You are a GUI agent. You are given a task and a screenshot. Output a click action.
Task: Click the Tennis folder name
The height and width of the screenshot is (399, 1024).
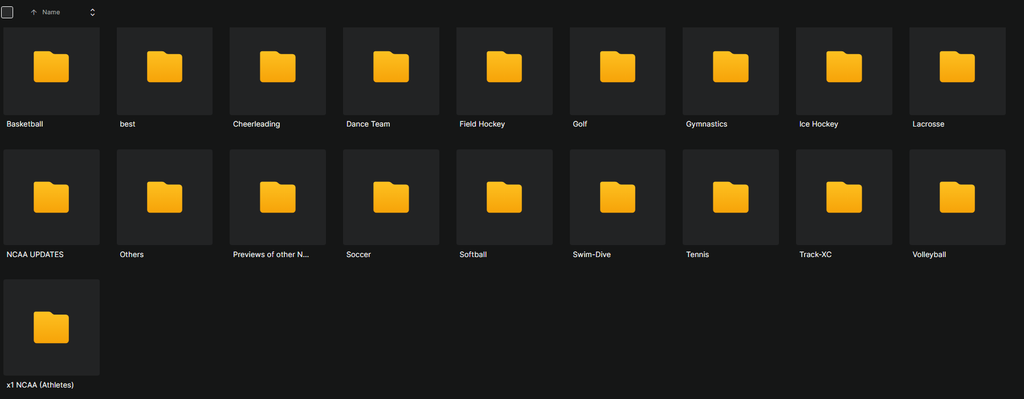click(x=697, y=255)
